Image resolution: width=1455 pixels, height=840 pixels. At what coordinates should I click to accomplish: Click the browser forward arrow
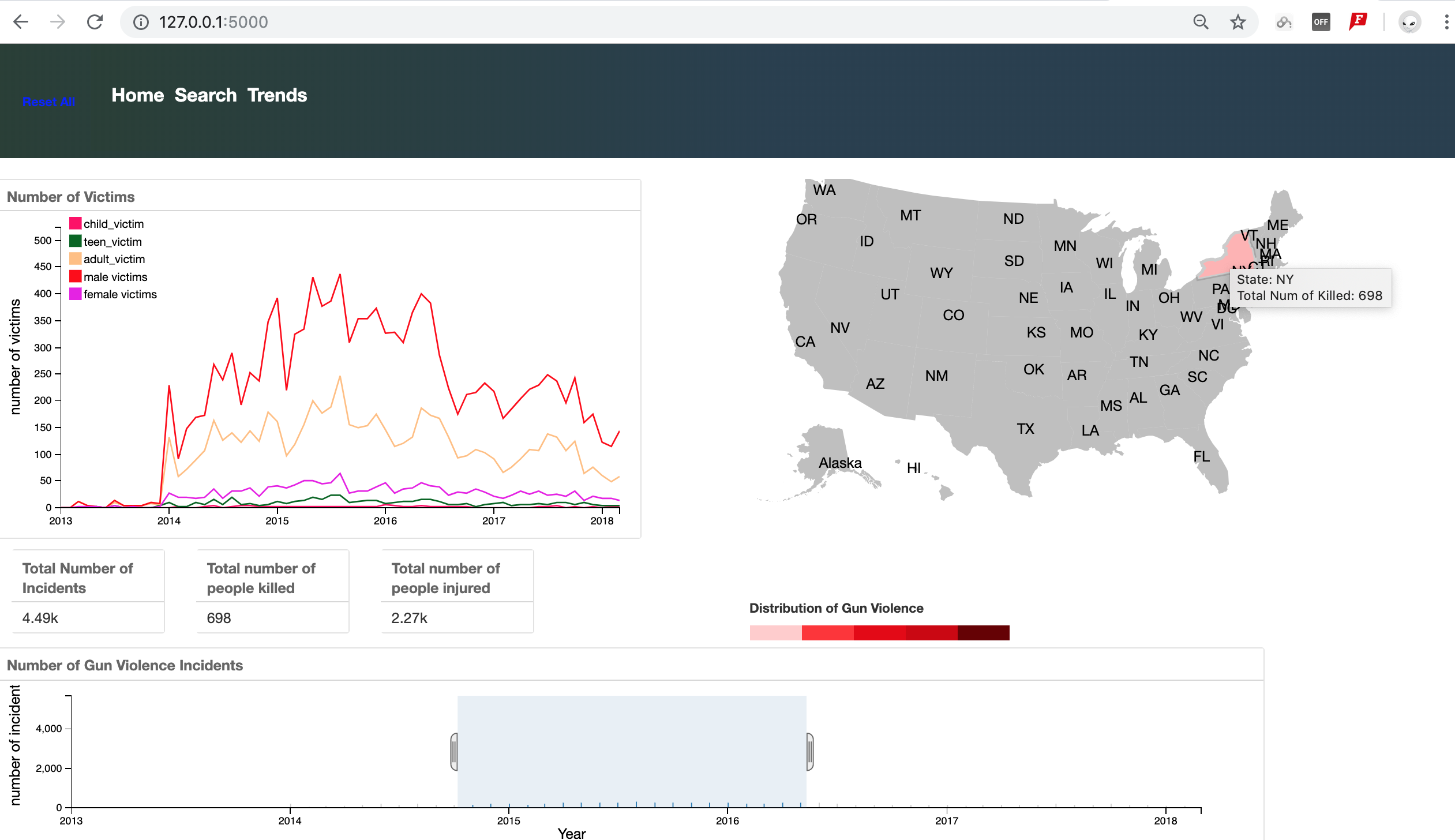[58, 22]
